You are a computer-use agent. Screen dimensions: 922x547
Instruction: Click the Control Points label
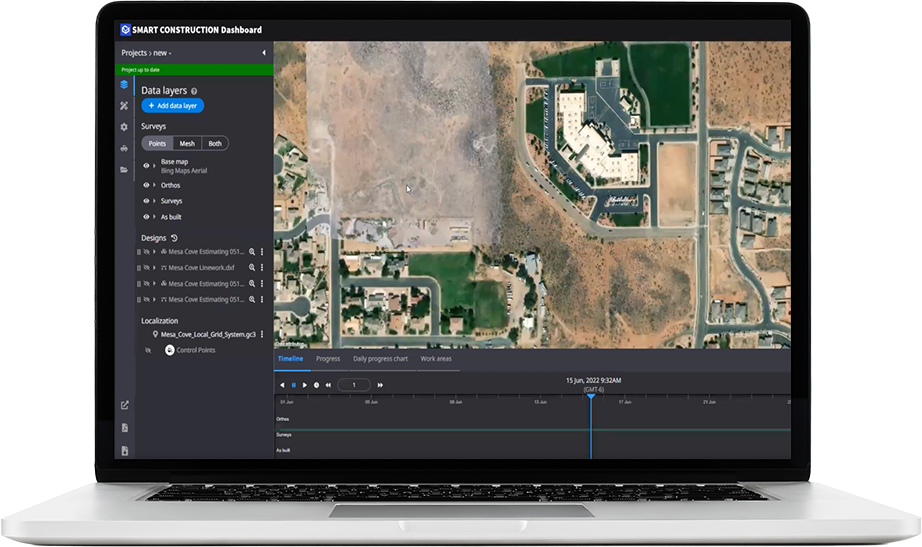tap(196, 350)
